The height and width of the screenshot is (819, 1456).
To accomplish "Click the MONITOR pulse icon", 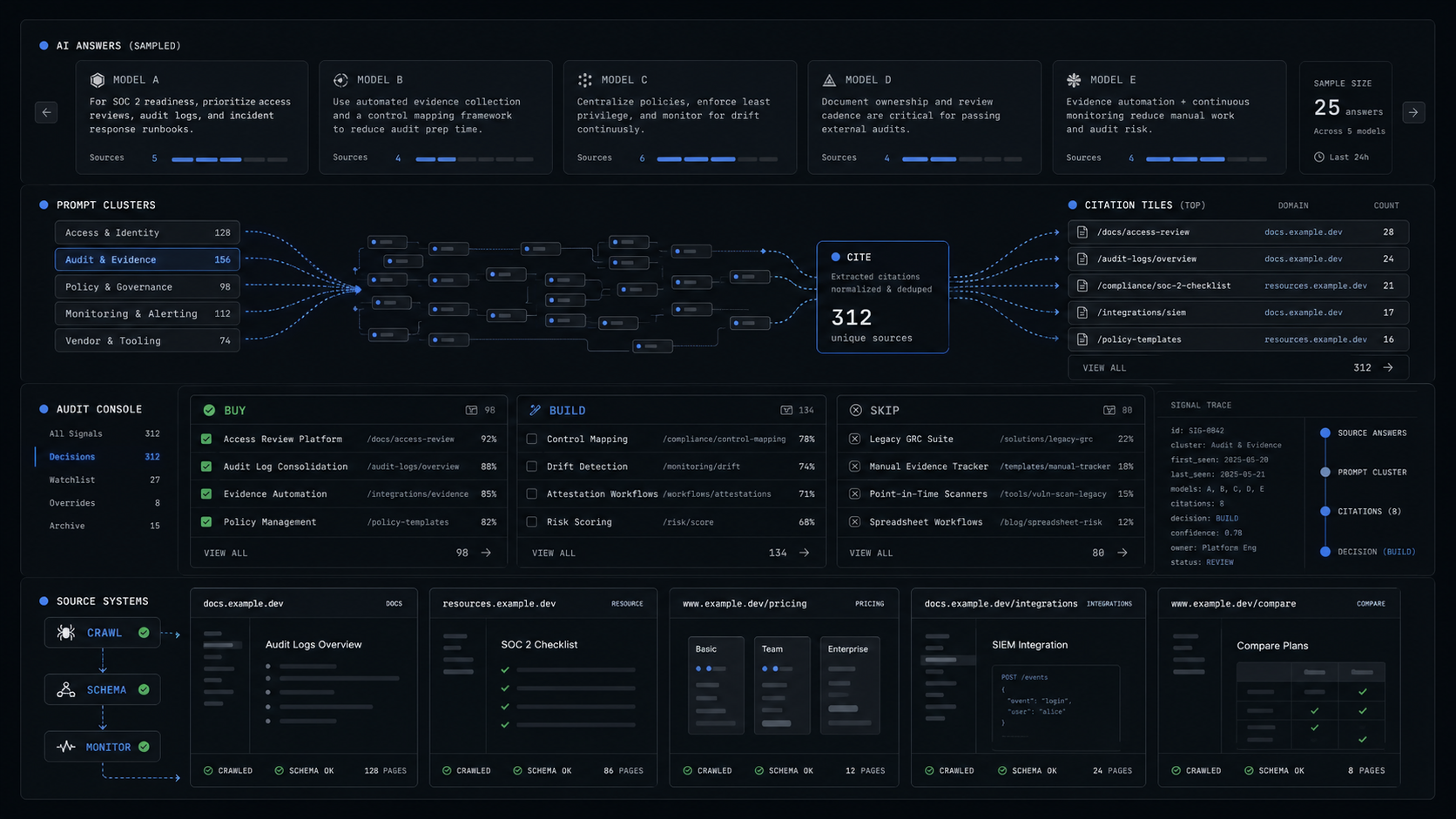I will (x=66, y=747).
